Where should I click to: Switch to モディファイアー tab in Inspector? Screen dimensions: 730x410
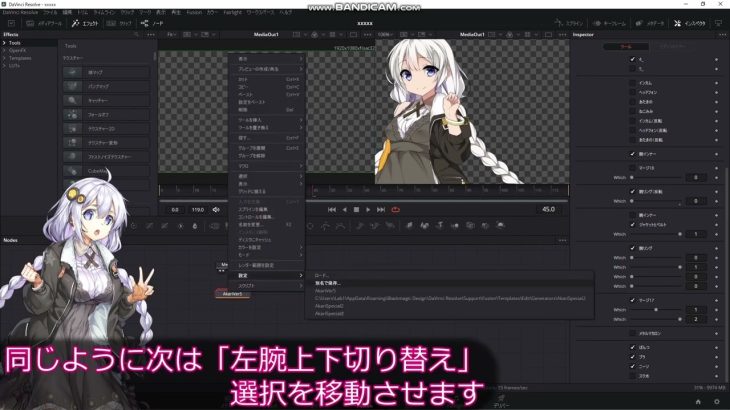coord(673,47)
